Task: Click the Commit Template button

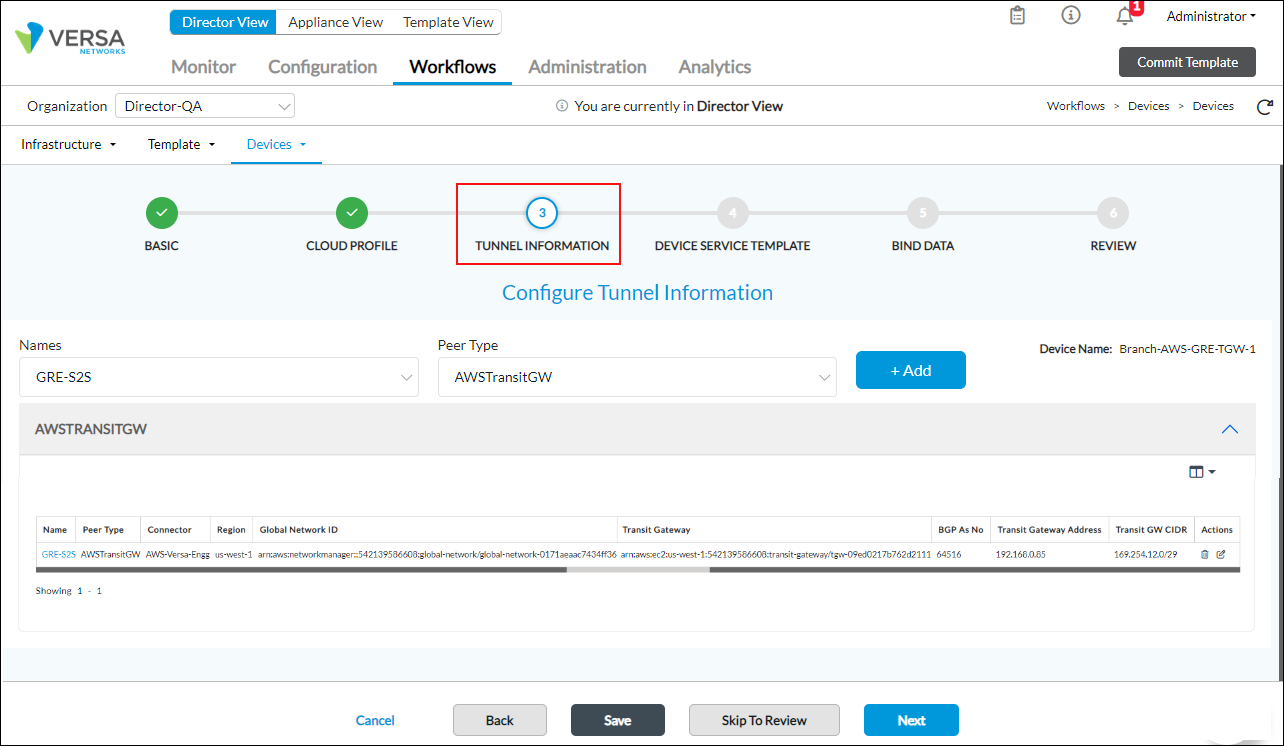Action: 1187,62
